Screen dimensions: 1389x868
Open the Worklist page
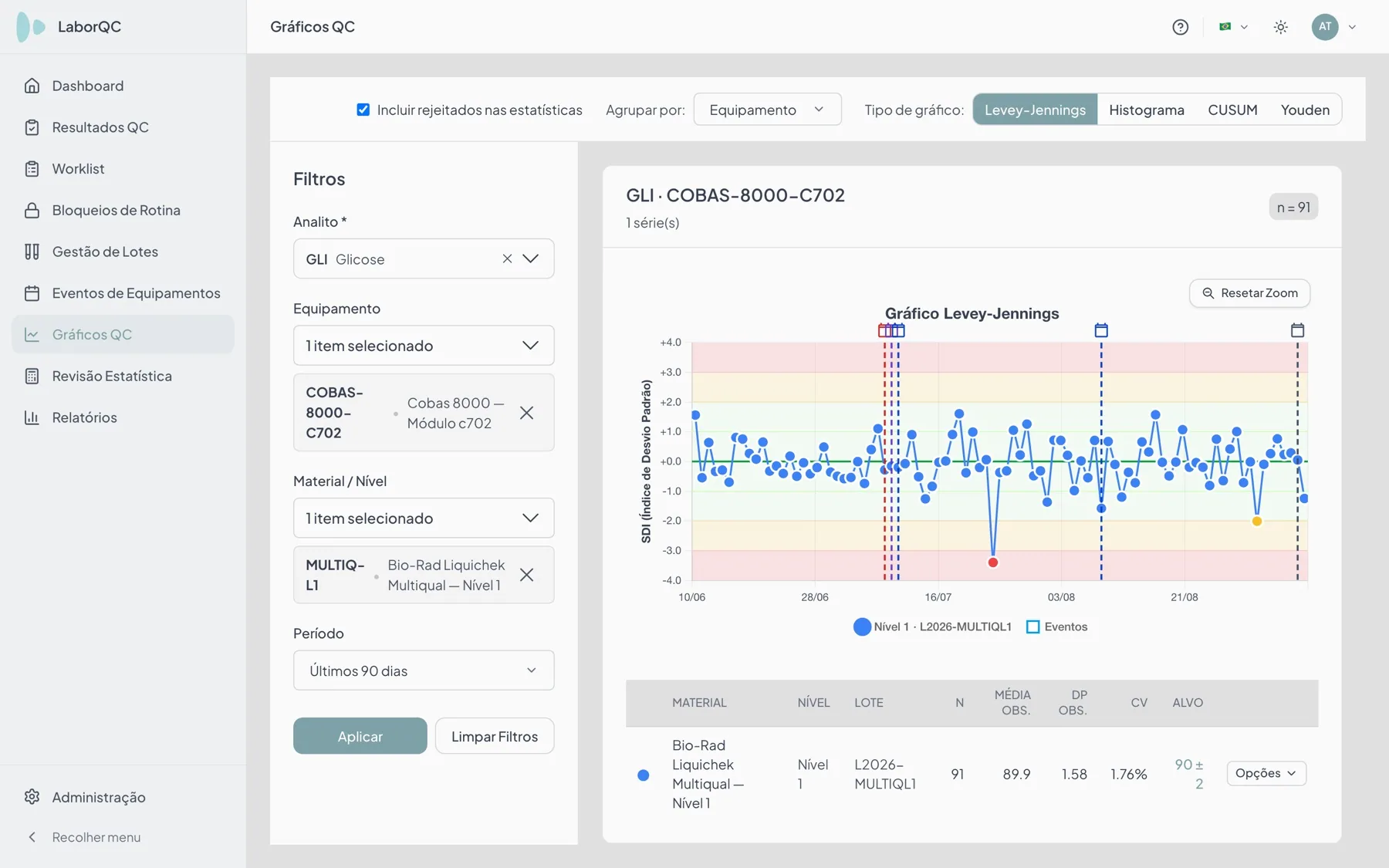tap(123, 169)
